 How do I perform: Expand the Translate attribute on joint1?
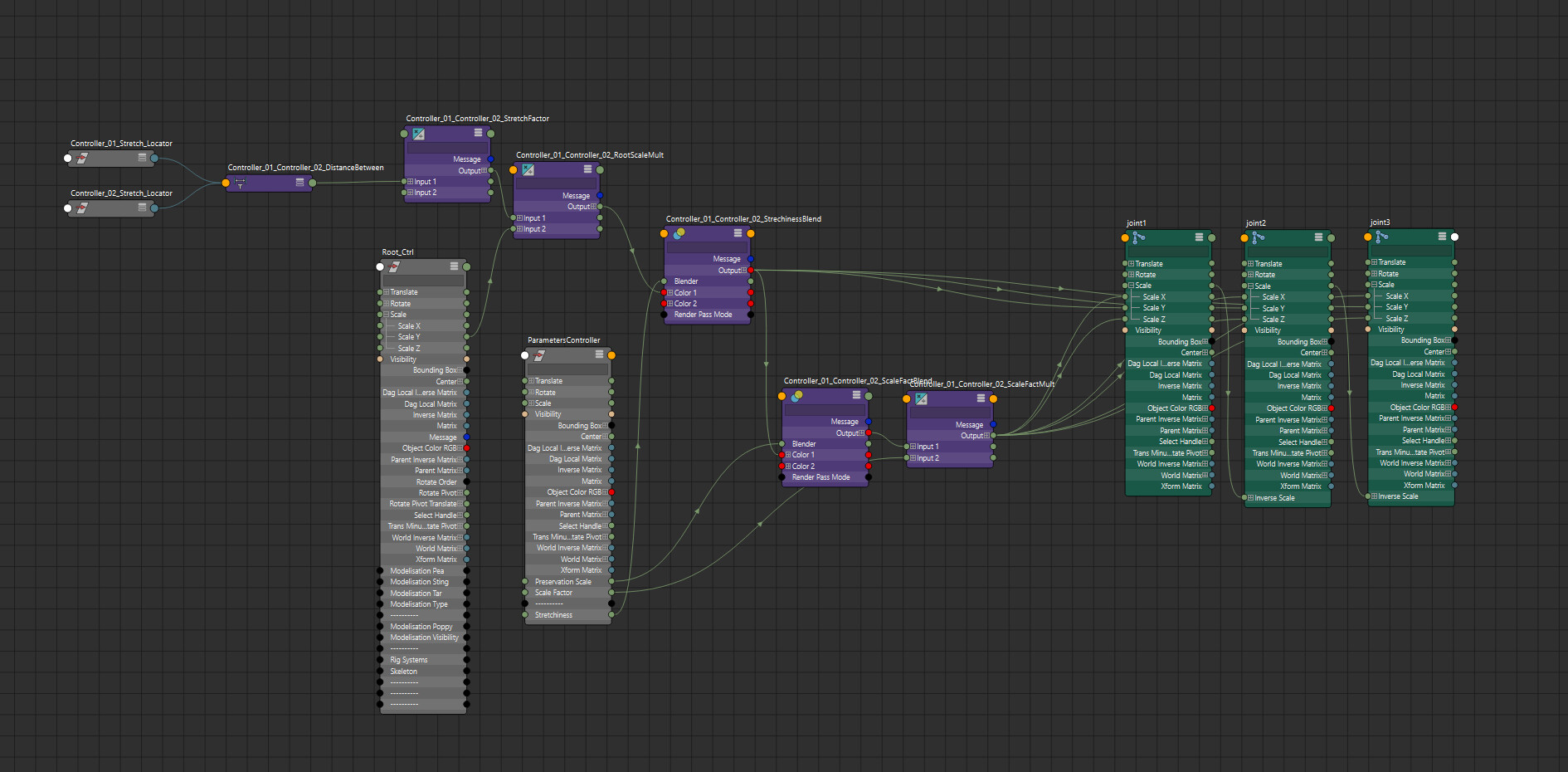pyautogui.click(x=1132, y=263)
